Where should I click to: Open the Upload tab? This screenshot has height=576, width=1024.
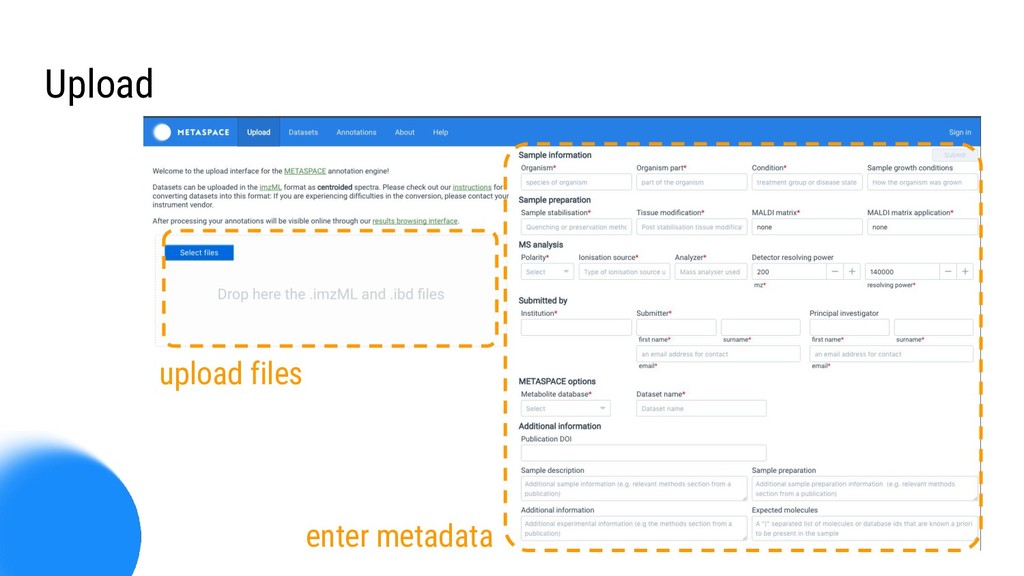tap(259, 132)
